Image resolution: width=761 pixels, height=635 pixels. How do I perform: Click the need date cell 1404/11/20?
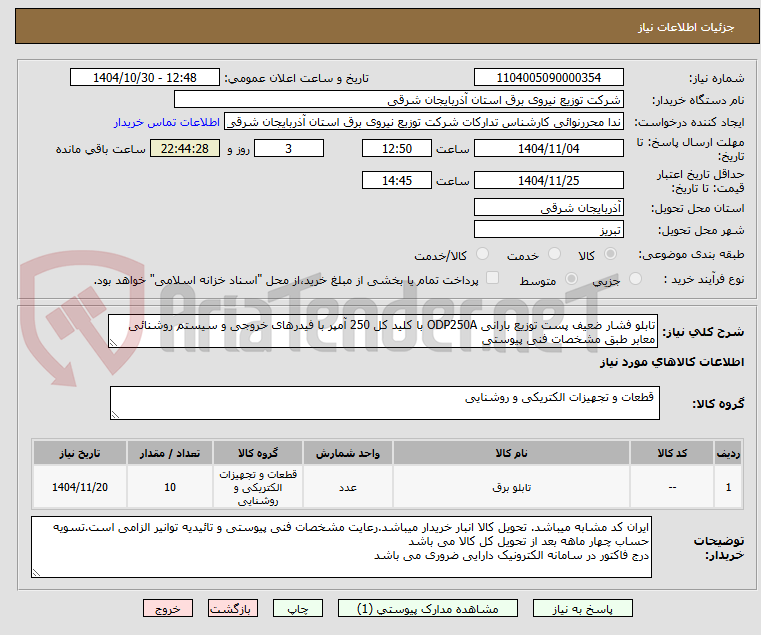coord(80,487)
